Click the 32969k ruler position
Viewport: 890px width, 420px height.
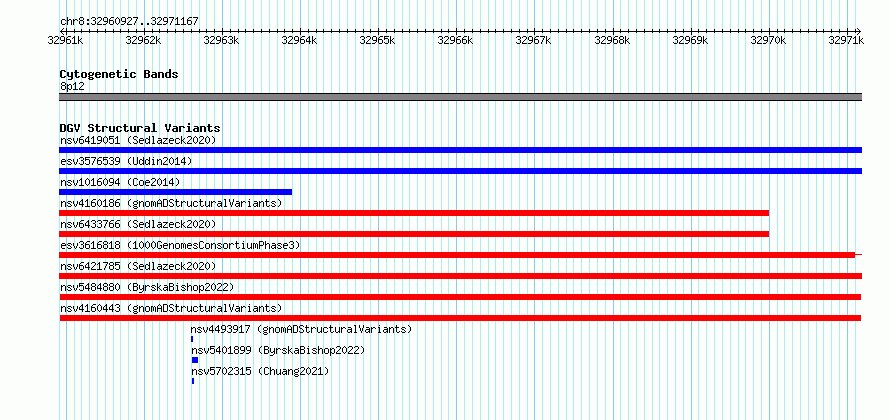pyautogui.click(x=691, y=40)
